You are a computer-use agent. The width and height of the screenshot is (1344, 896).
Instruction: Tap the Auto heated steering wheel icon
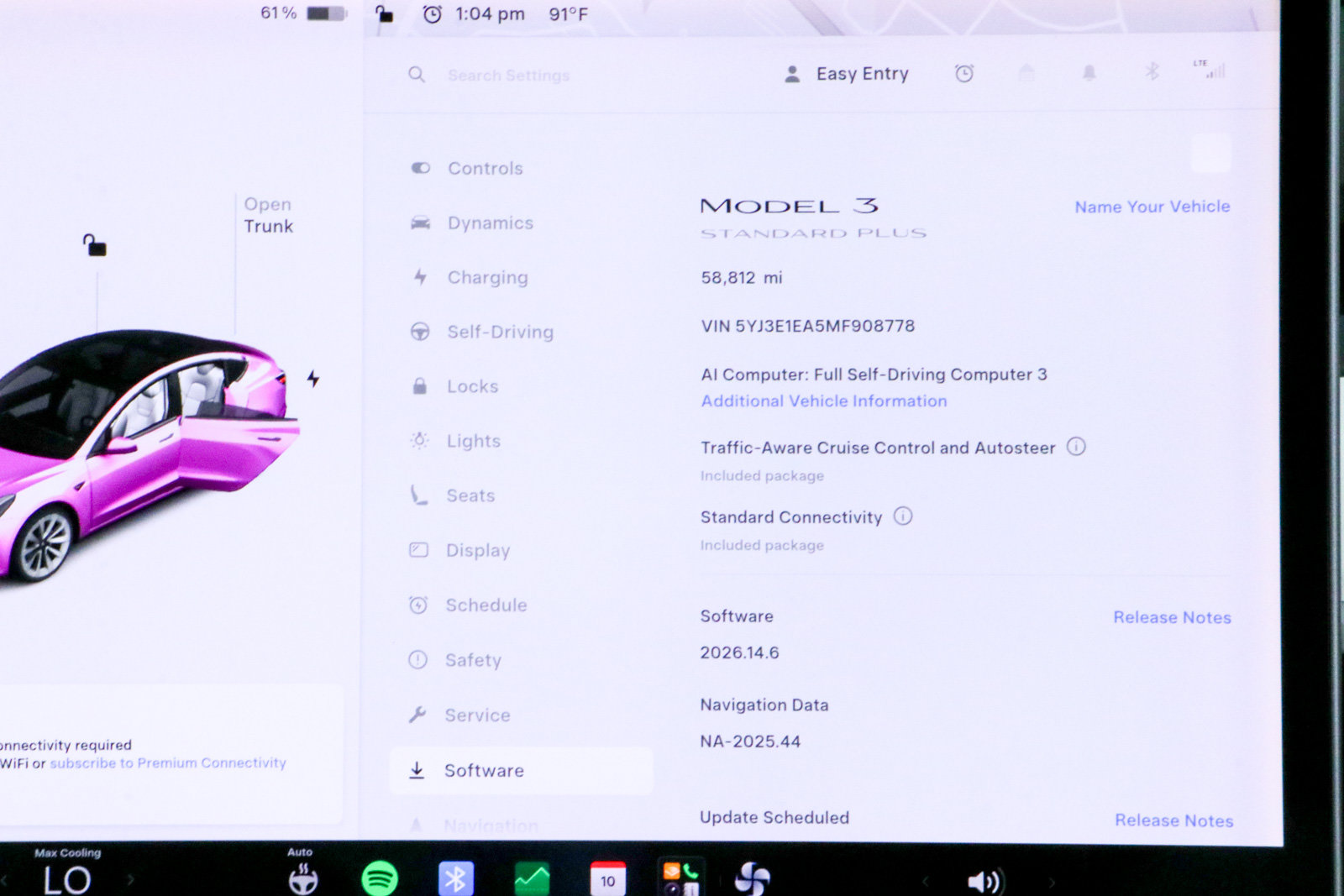pyautogui.click(x=302, y=878)
